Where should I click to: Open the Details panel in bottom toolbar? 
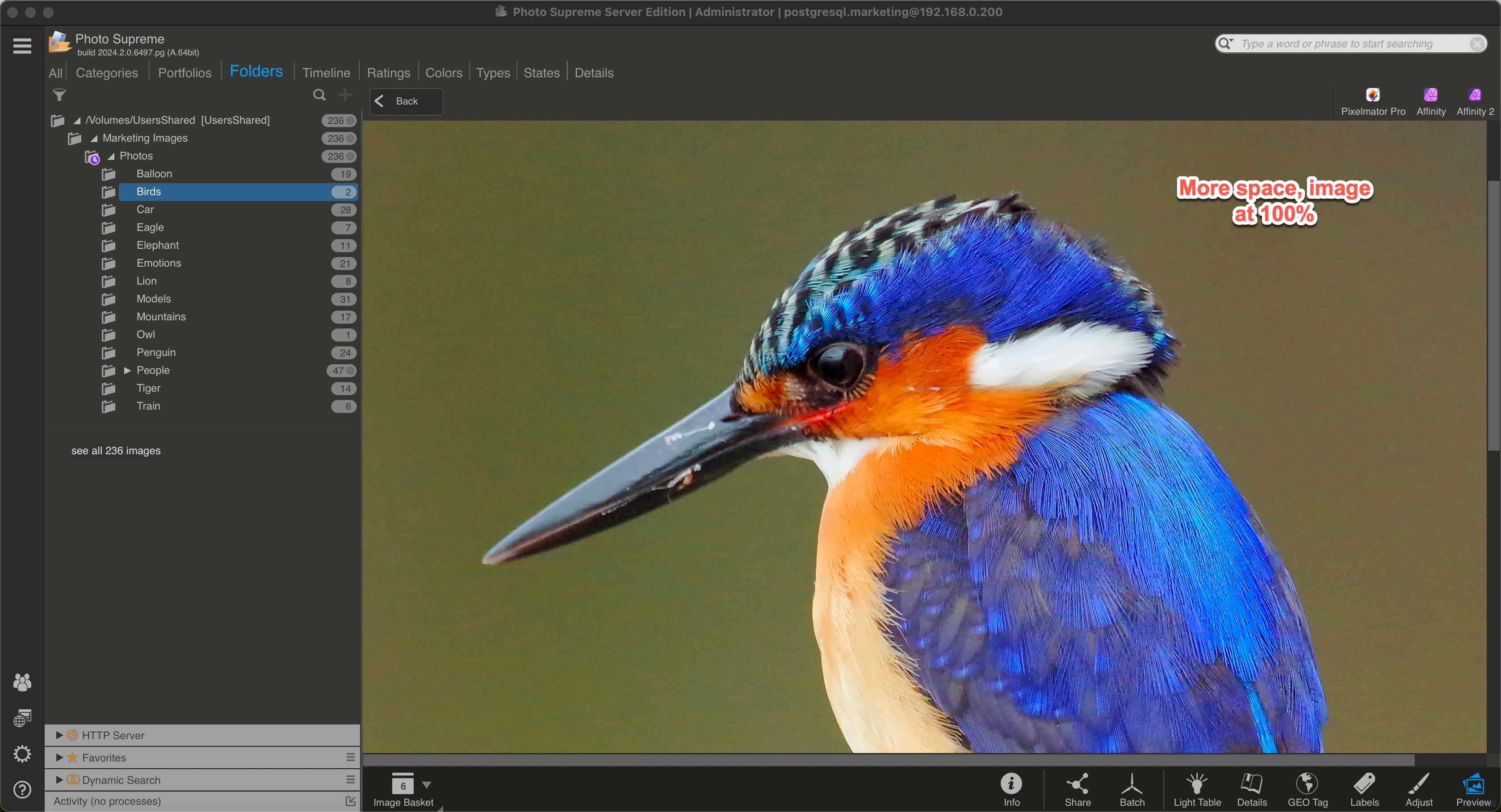1252,790
